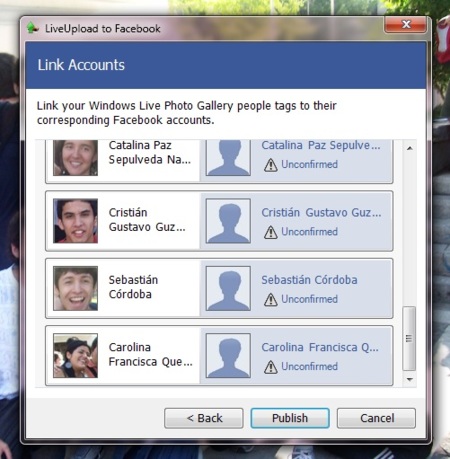450x459 pixels.
Task: Select Catalina Paz Facebook profile silhouette
Action: click(x=228, y=158)
